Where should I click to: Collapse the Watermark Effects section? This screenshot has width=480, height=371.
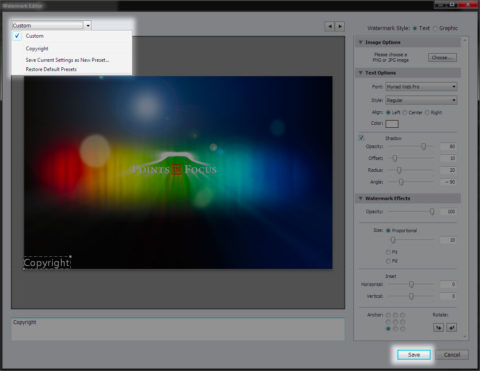pos(361,198)
